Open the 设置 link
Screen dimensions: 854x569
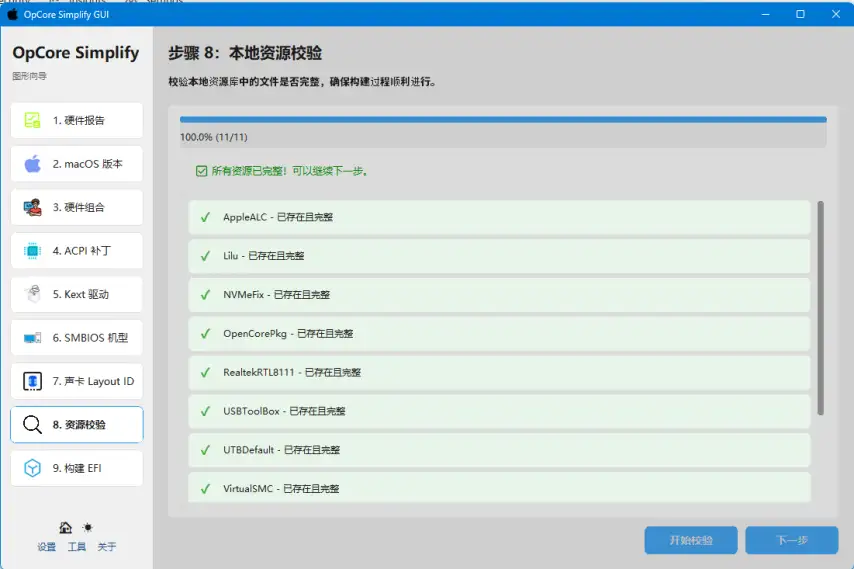point(46,547)
